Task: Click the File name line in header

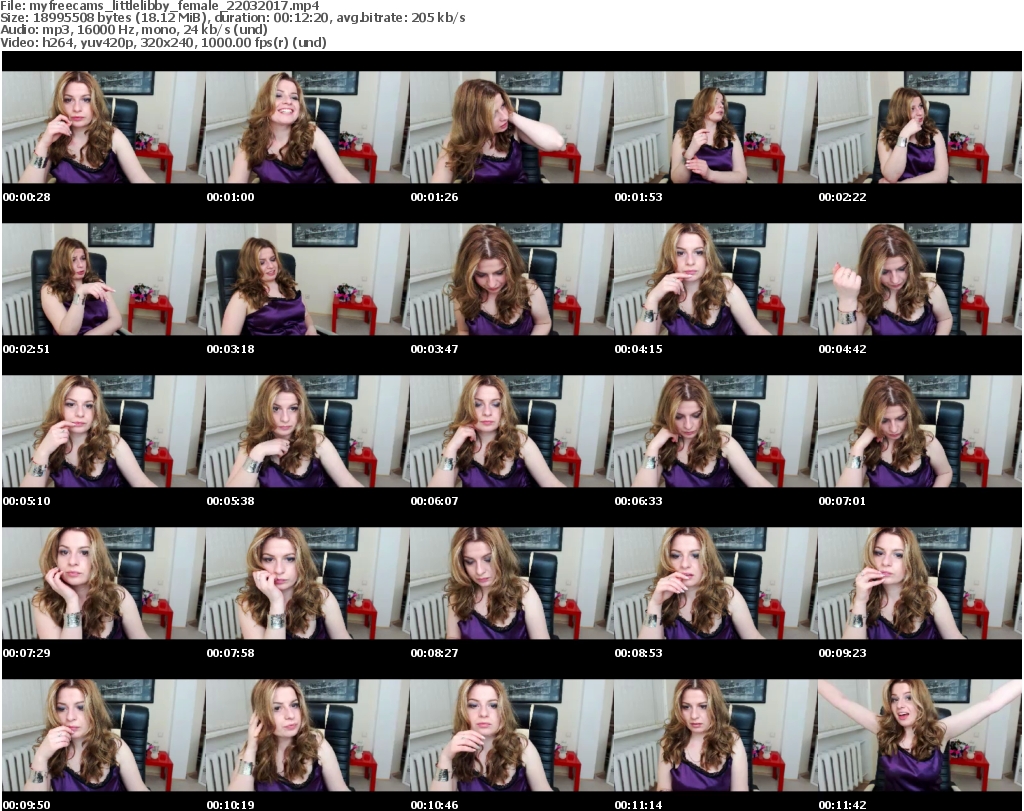Action: [160, 6]
